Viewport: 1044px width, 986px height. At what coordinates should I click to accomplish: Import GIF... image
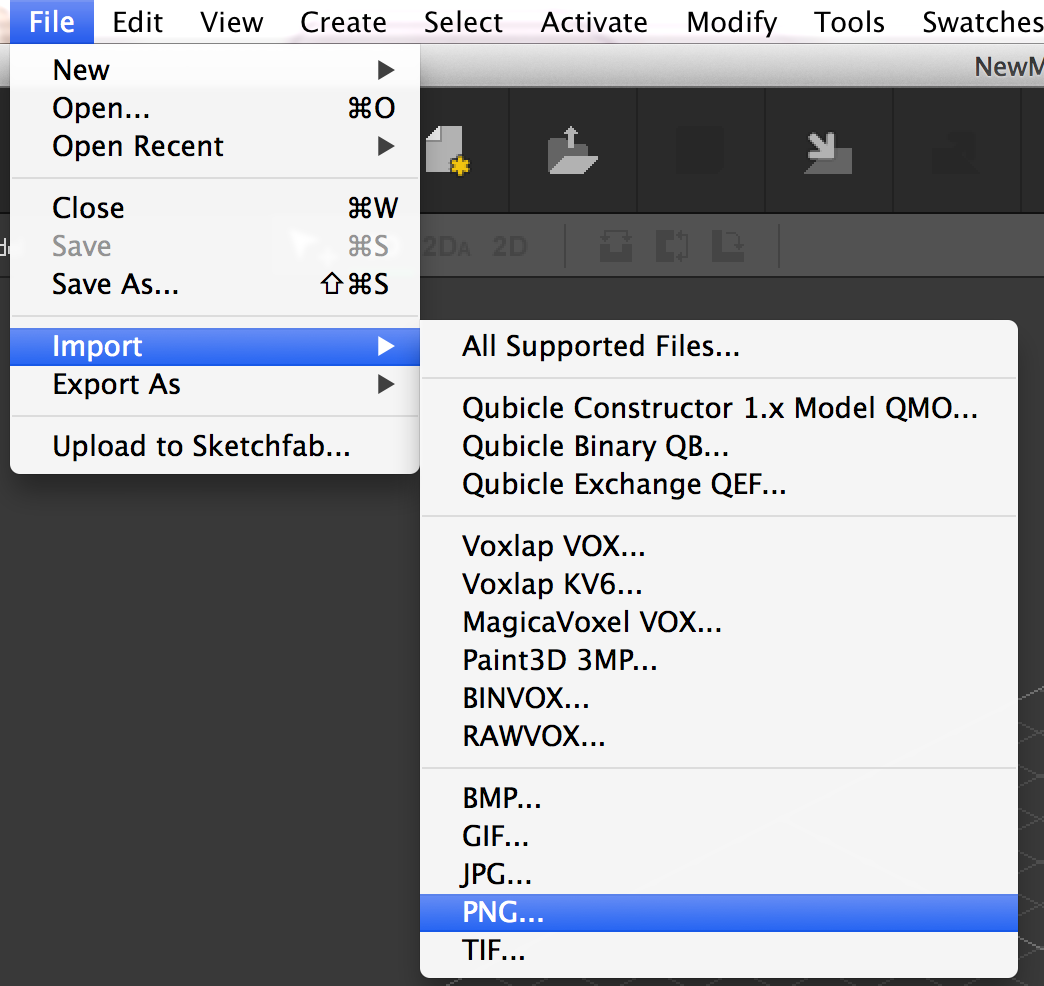click(x=719, y=836)
